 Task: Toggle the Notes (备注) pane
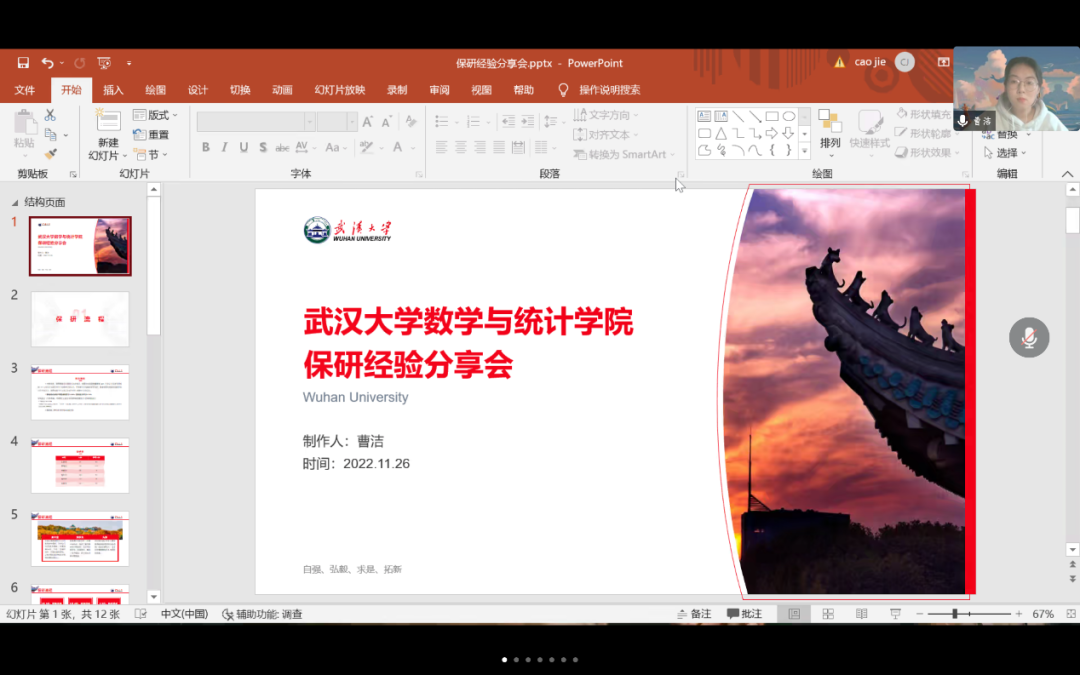(694, 614)
